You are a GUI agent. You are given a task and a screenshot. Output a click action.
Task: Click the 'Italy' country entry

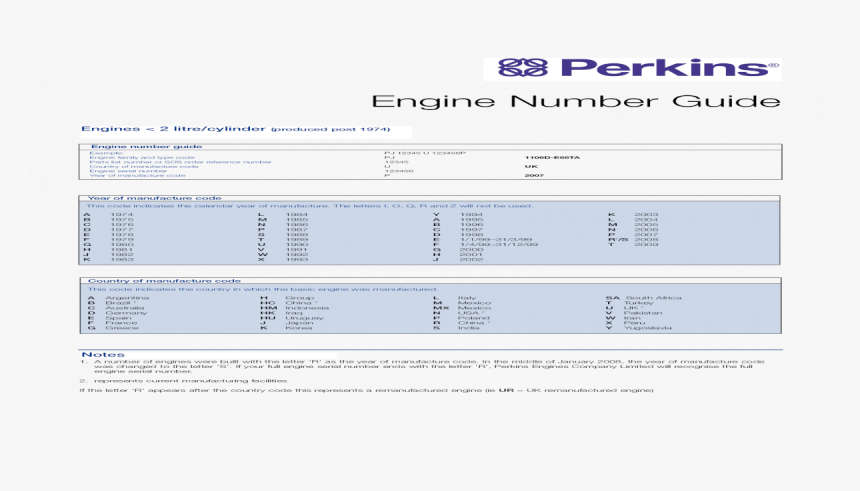[467, 298]
